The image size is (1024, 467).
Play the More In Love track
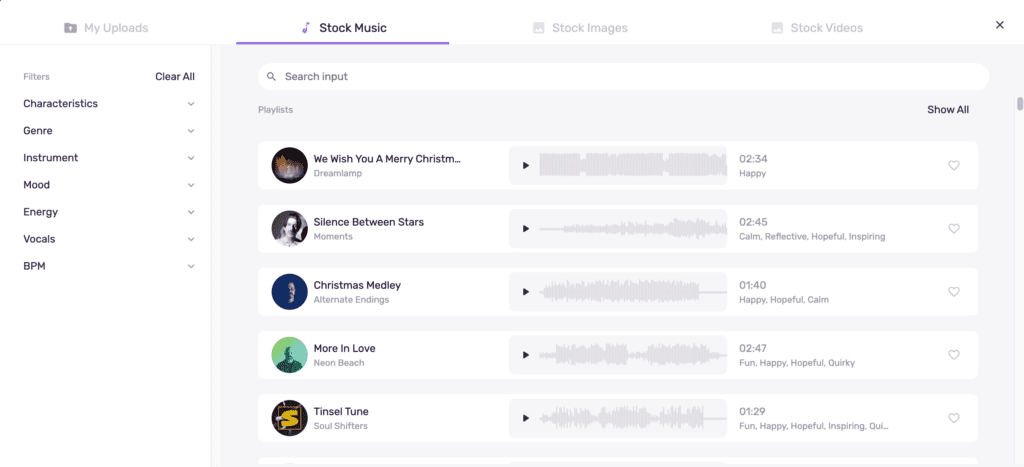[526, 355]
